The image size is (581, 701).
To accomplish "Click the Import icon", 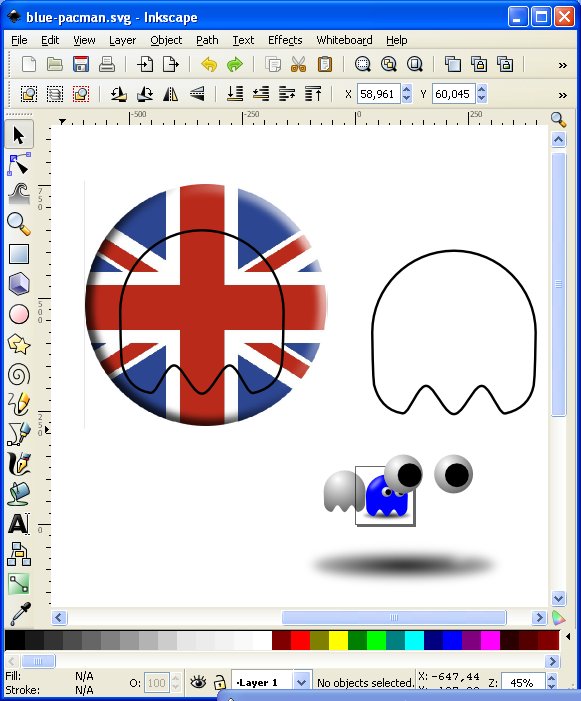I will tap(145, 64).
